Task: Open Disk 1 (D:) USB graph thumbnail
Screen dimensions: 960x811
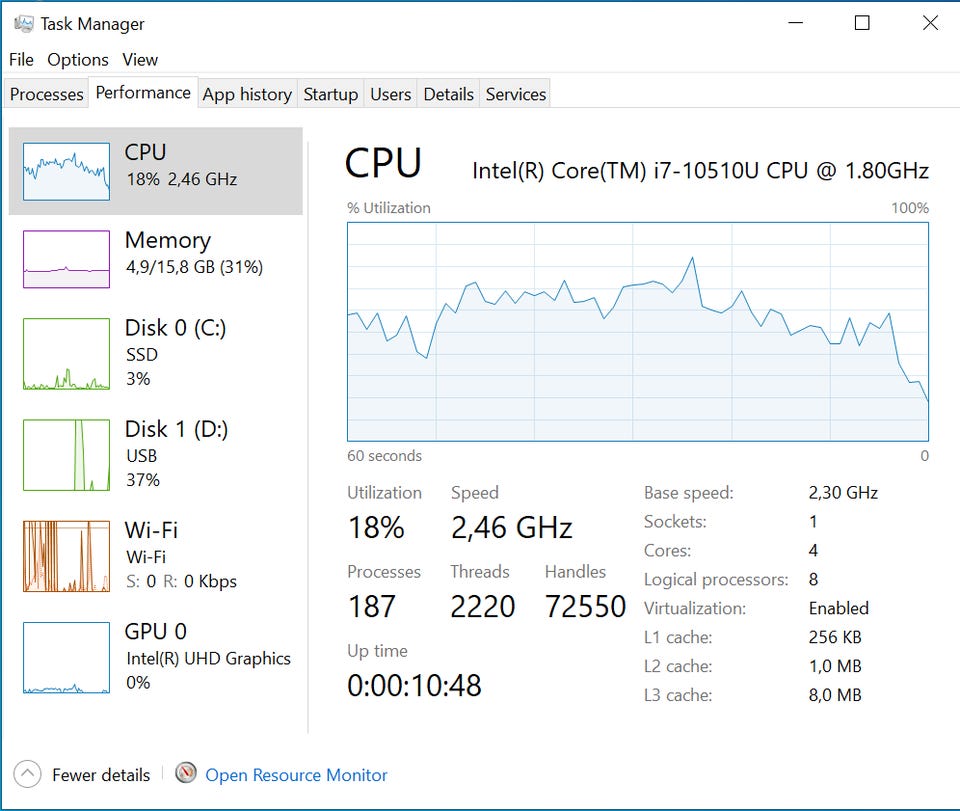Action: tap(66, 455)
